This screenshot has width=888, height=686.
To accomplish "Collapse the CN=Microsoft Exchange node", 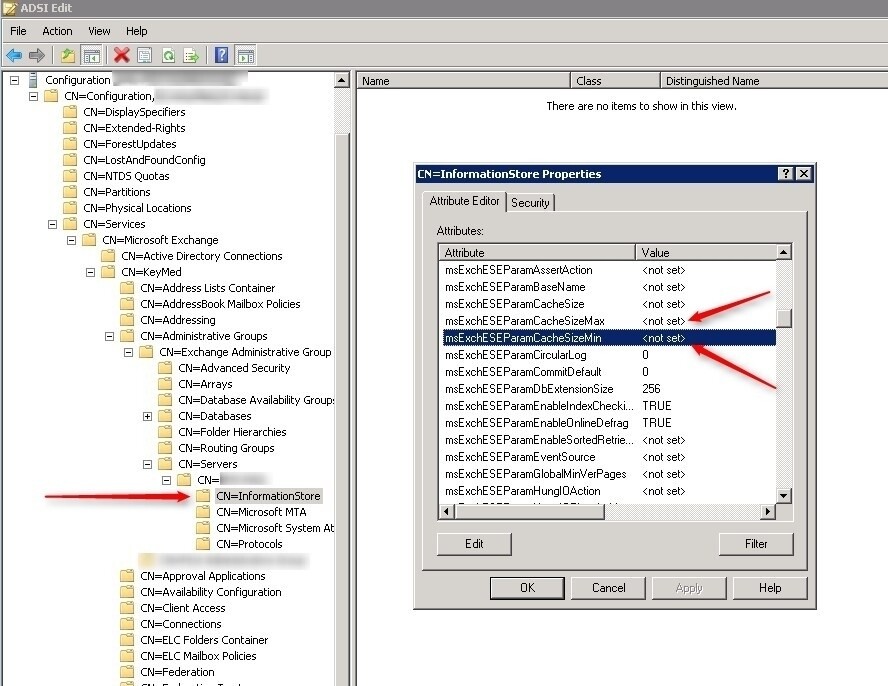I will point(70,239).
